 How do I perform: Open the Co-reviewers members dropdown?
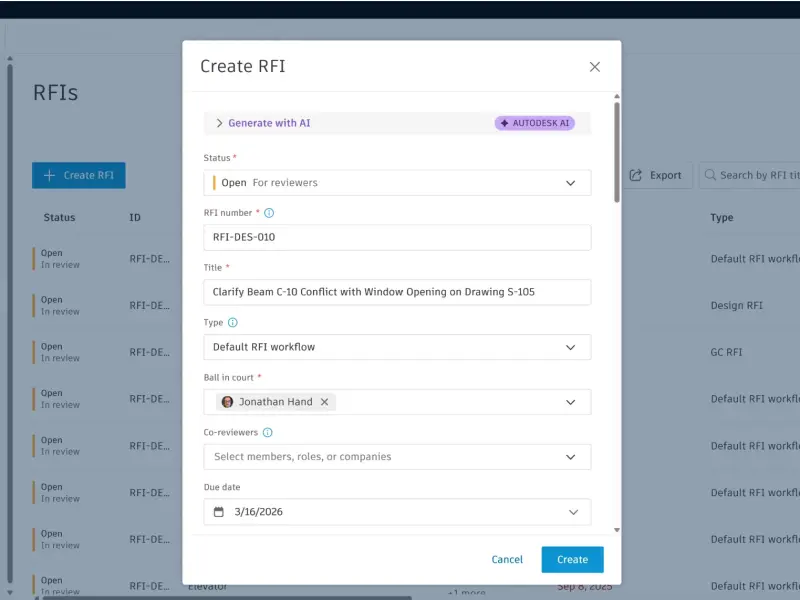(x=397, y=457)
